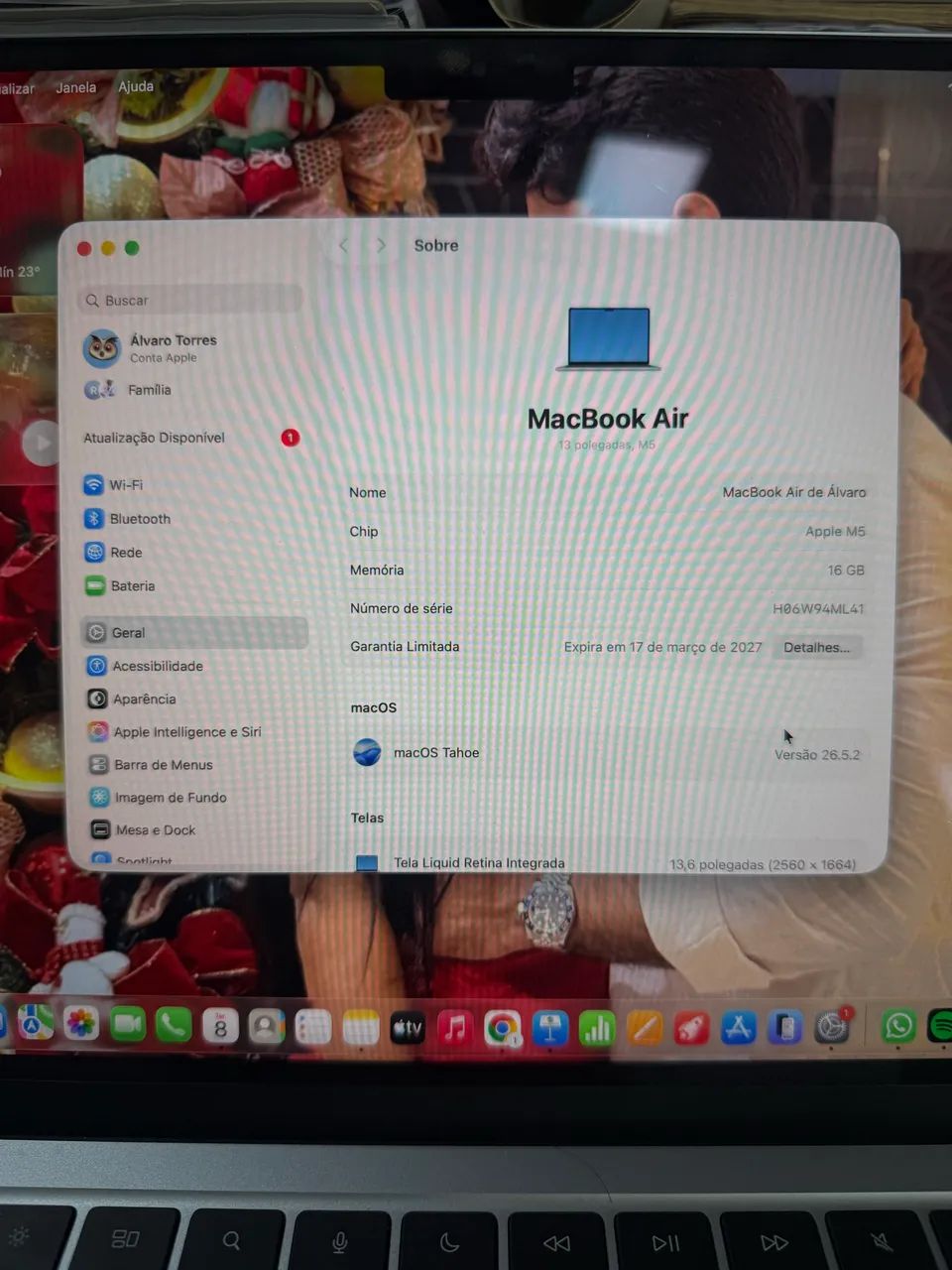Open Álvaro Torres Conta Apple

pos(150,348)
